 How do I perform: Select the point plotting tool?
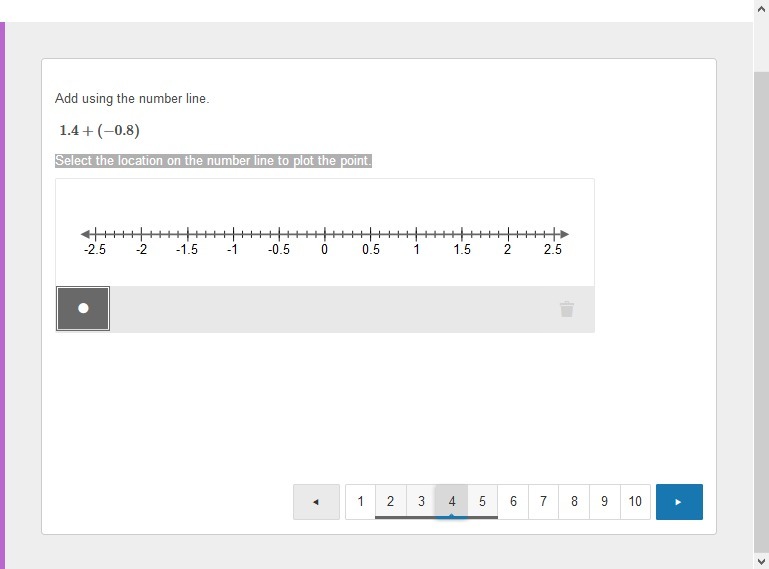pos(83,309)
